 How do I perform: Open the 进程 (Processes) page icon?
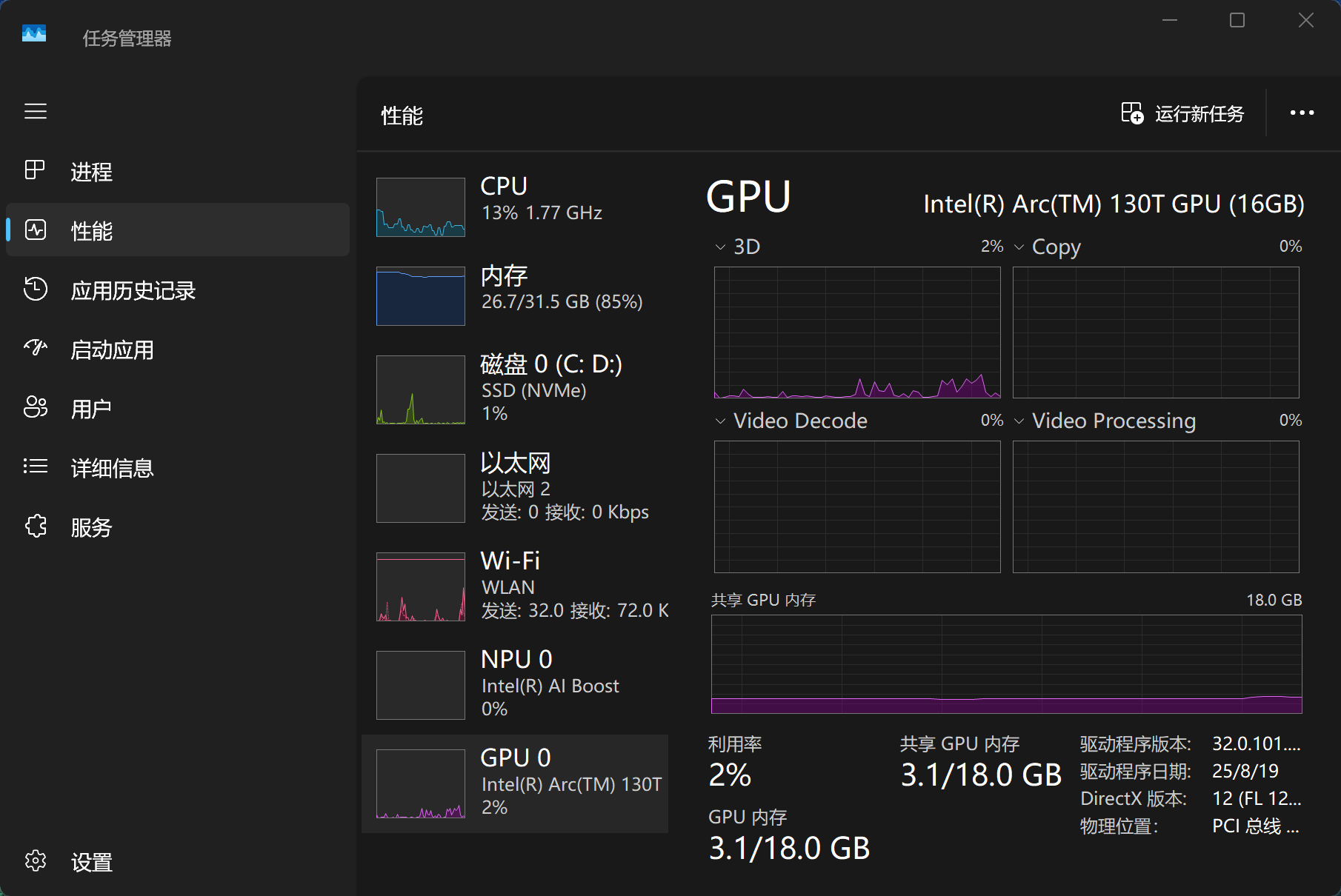36,170
